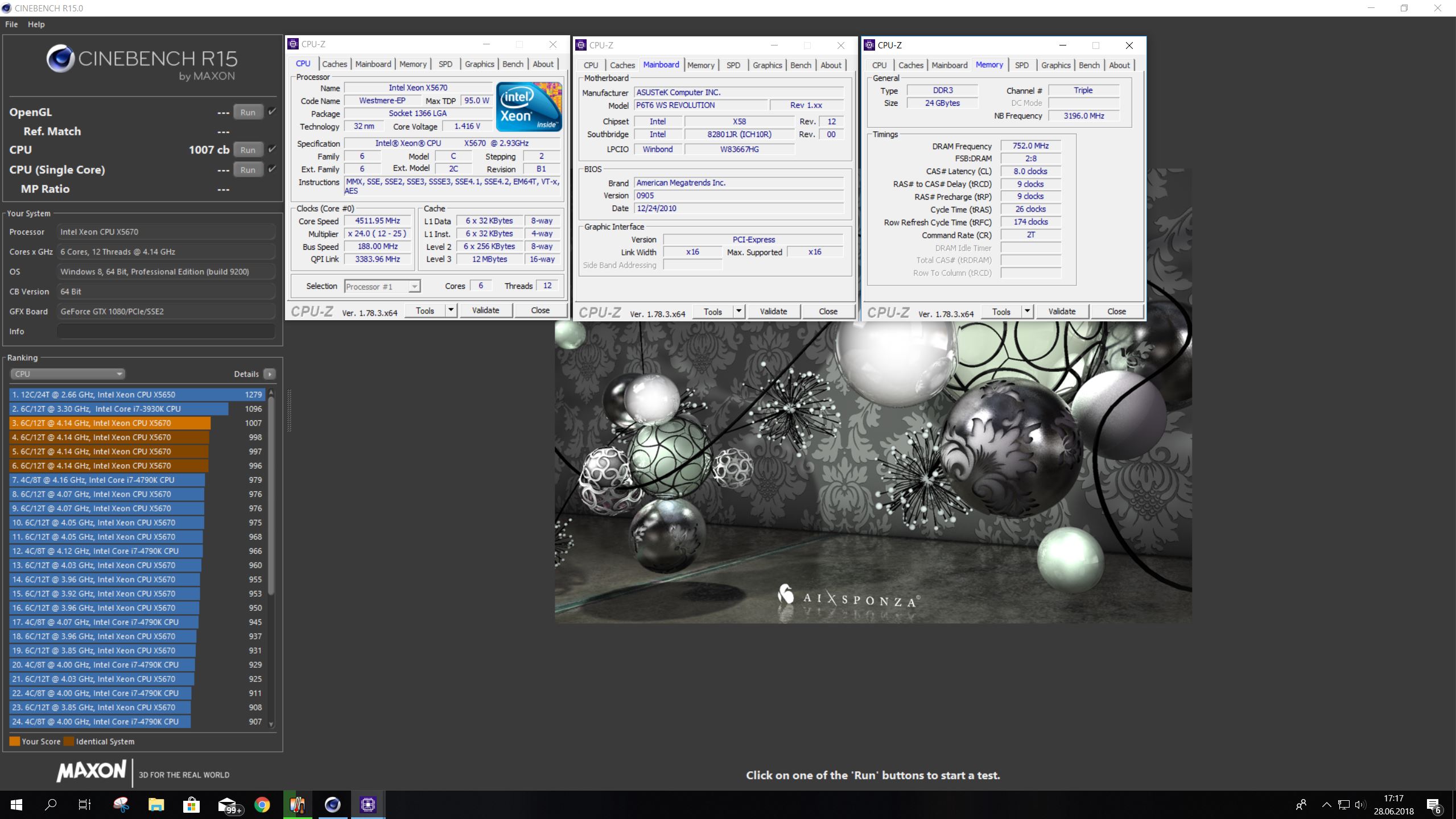Image resolution: width=1456 pixels, height=819 pixels.
Task: Run the CPU (Single Core) benchmark
Action: (248, 169)
